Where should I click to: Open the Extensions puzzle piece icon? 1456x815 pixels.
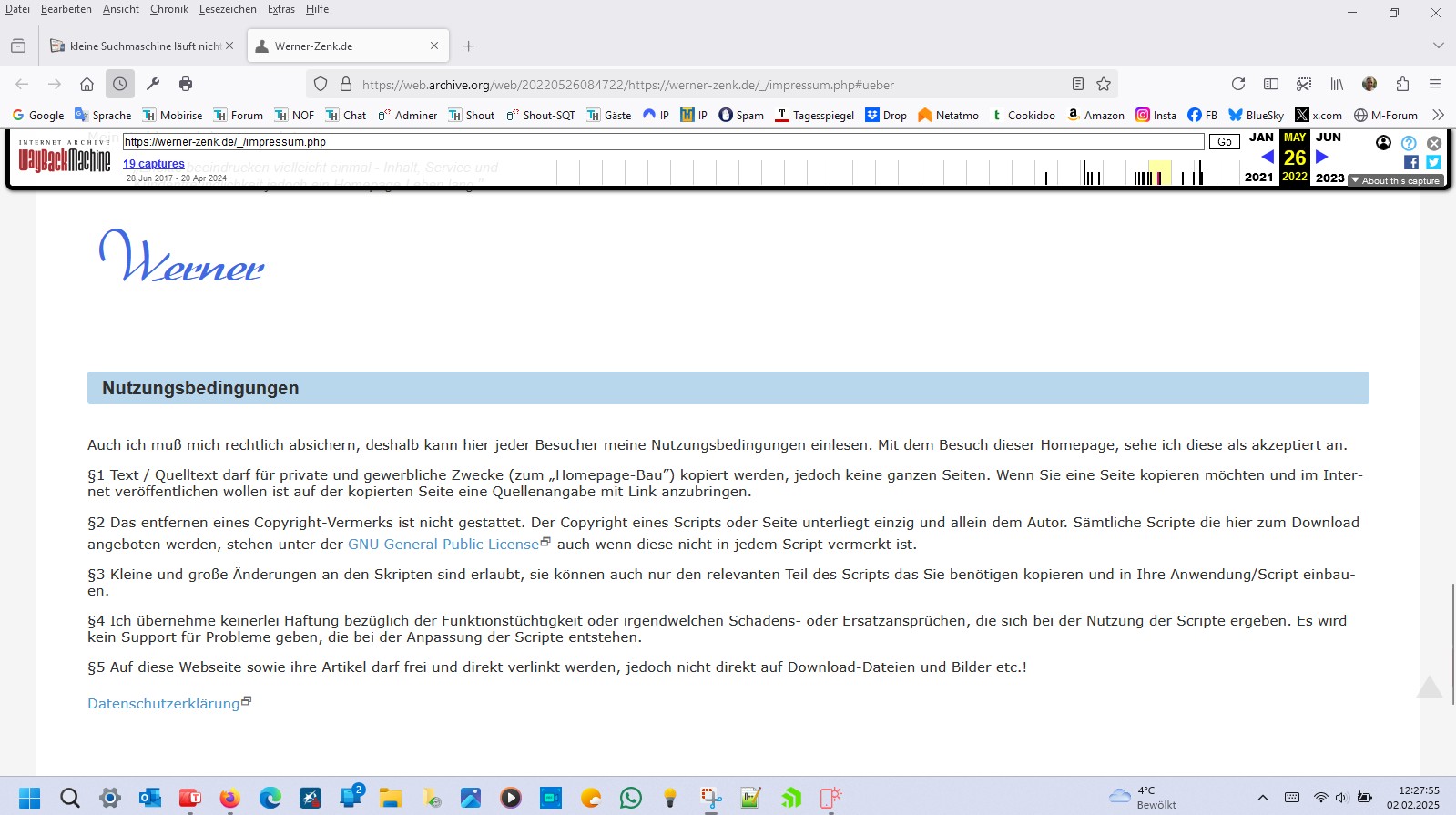(x=1402, y=84)
